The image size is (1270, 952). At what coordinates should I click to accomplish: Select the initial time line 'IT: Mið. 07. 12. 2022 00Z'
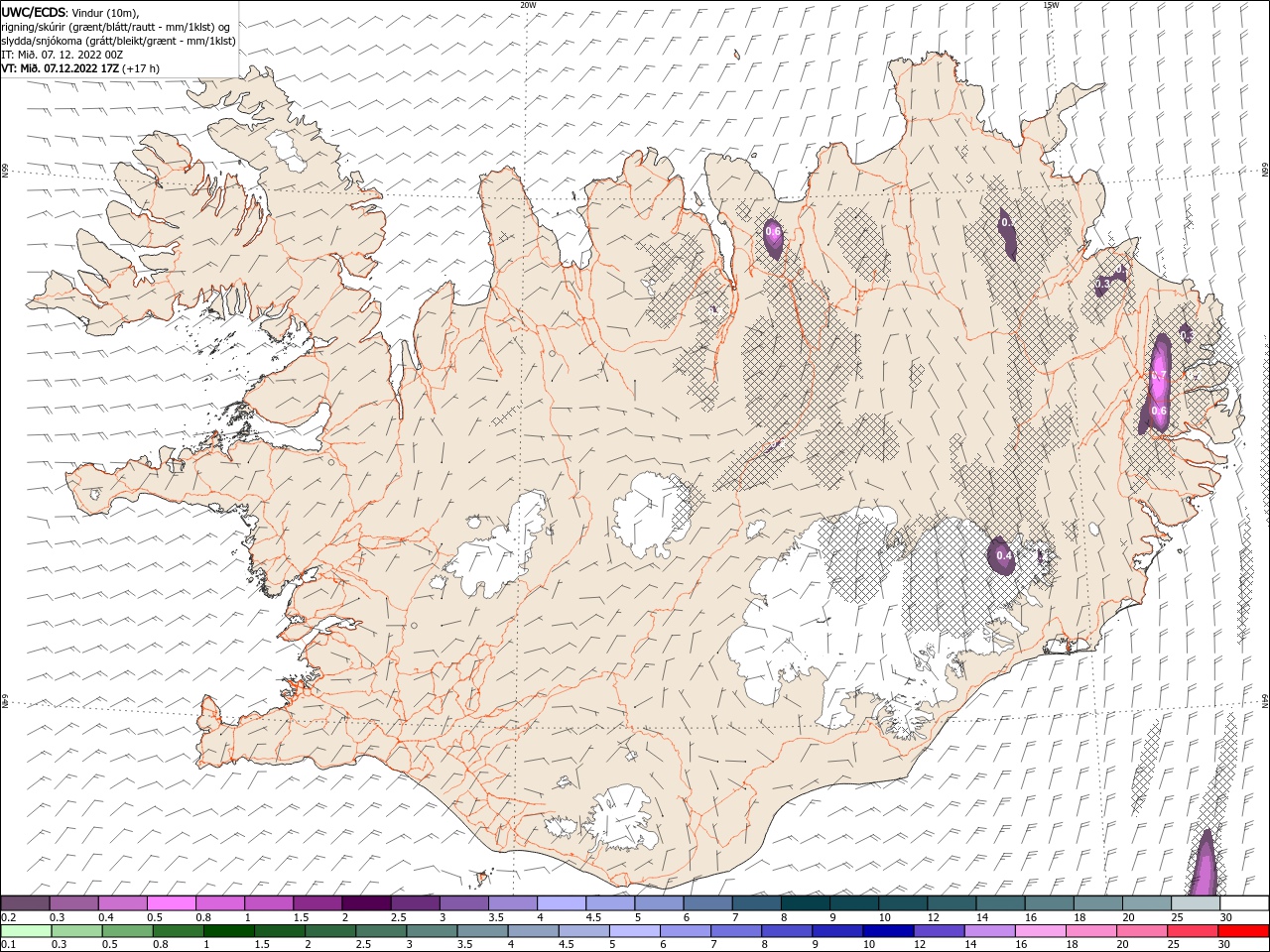[62, 55]
